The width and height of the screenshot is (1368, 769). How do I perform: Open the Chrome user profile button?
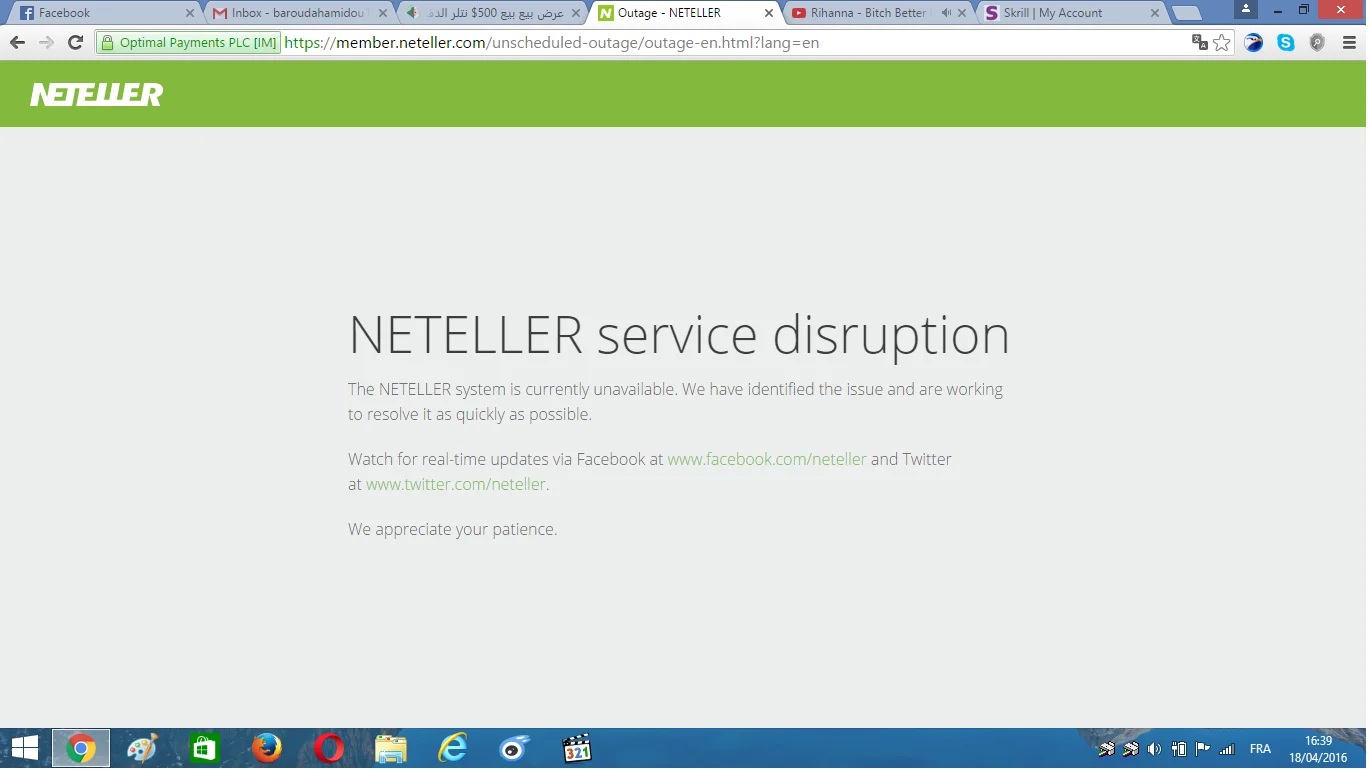[x=1246, y=9]
